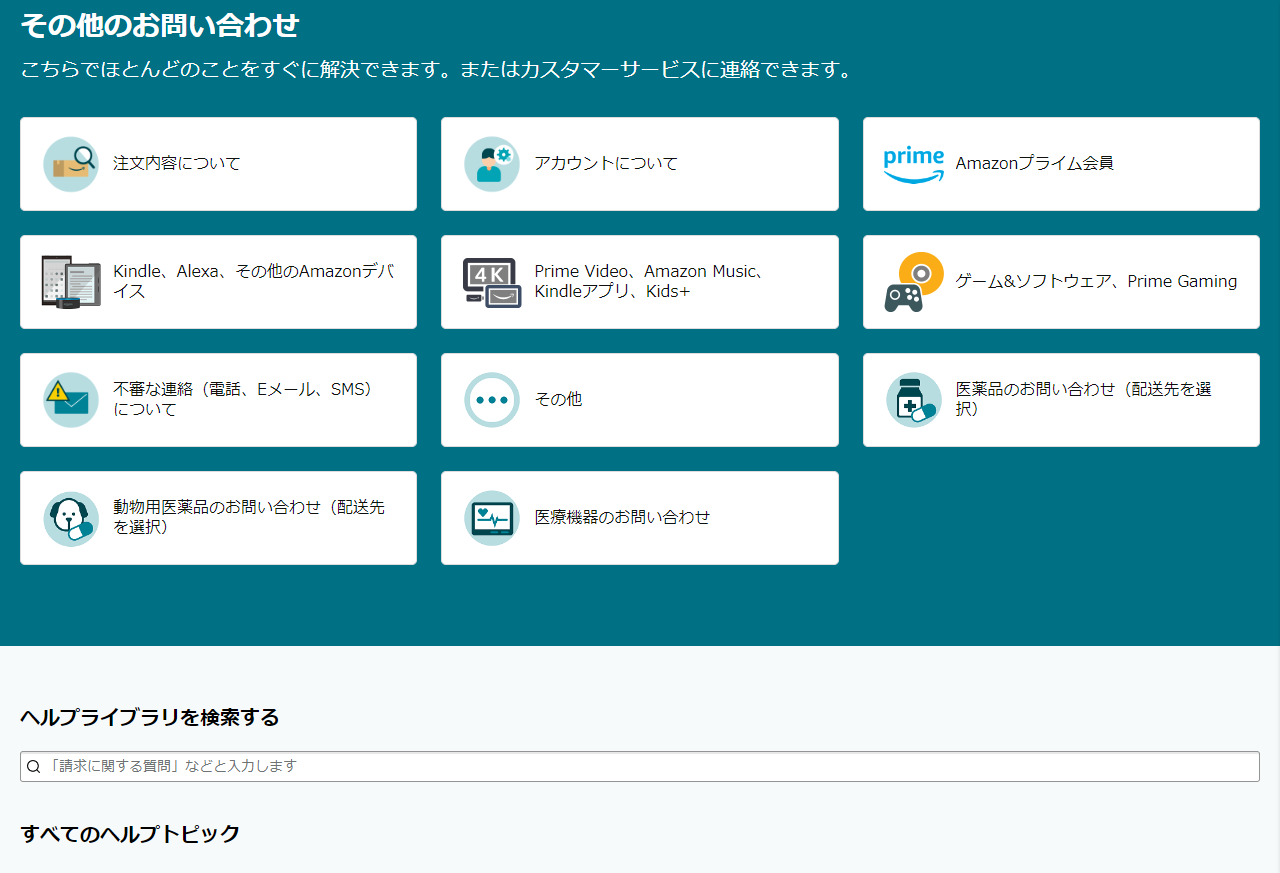The width and height of the screenshot is (1280, 873).
Task: Click the package search icon for 注文内容について
Action: (71, 164)
